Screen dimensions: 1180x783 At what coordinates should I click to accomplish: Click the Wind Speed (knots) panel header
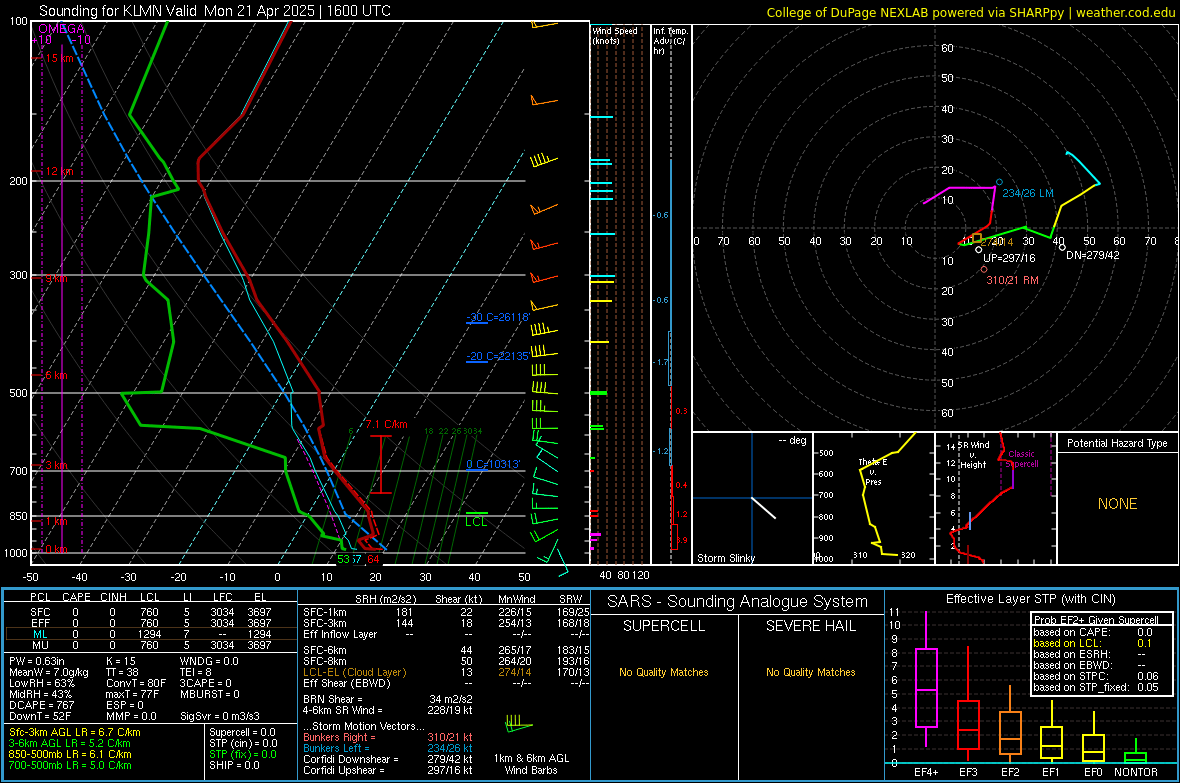[614, 35]
